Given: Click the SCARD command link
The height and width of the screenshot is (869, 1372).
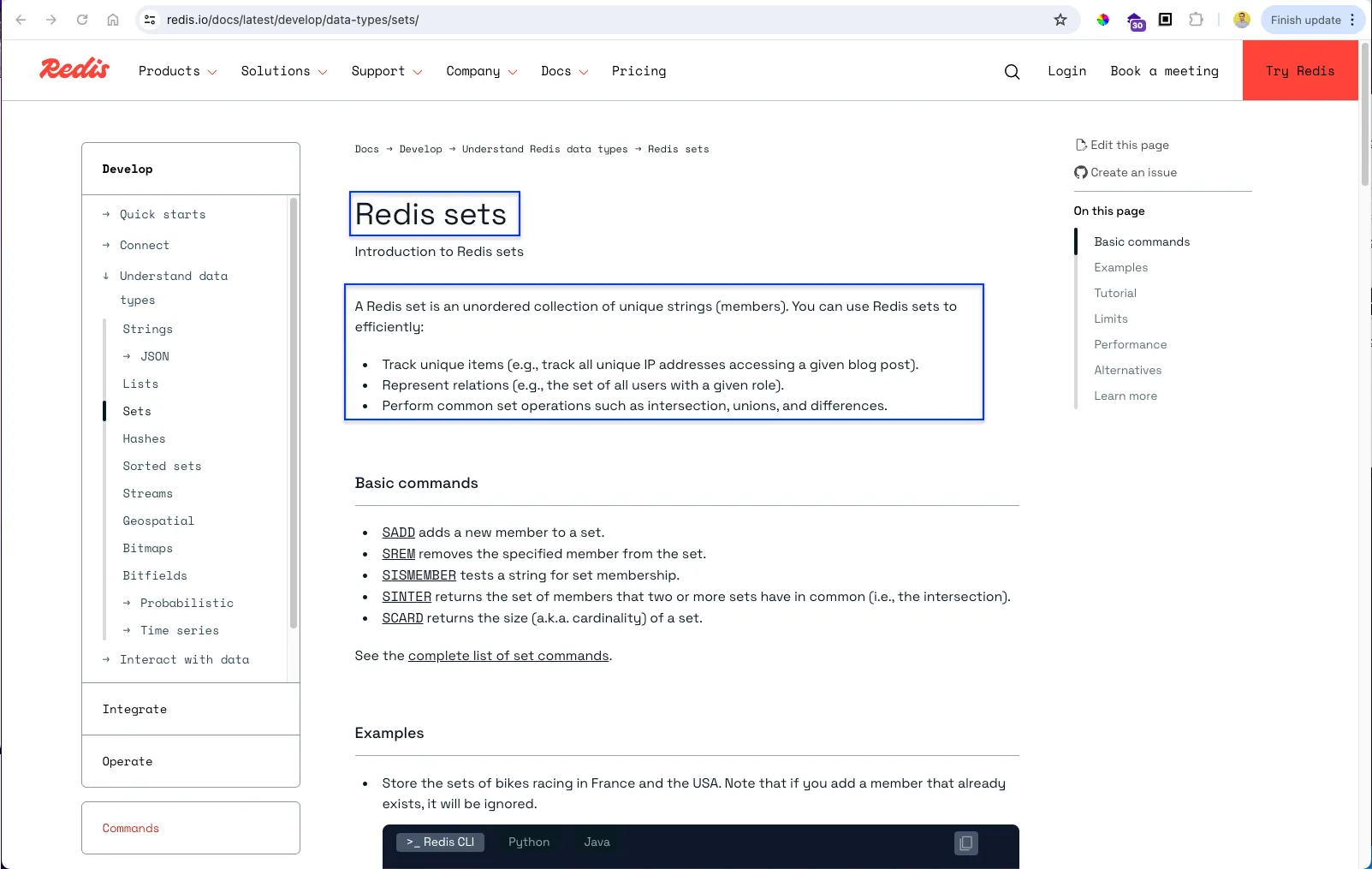Looking at the screenshot, I should pyautogui.click(x=402, y=618).
